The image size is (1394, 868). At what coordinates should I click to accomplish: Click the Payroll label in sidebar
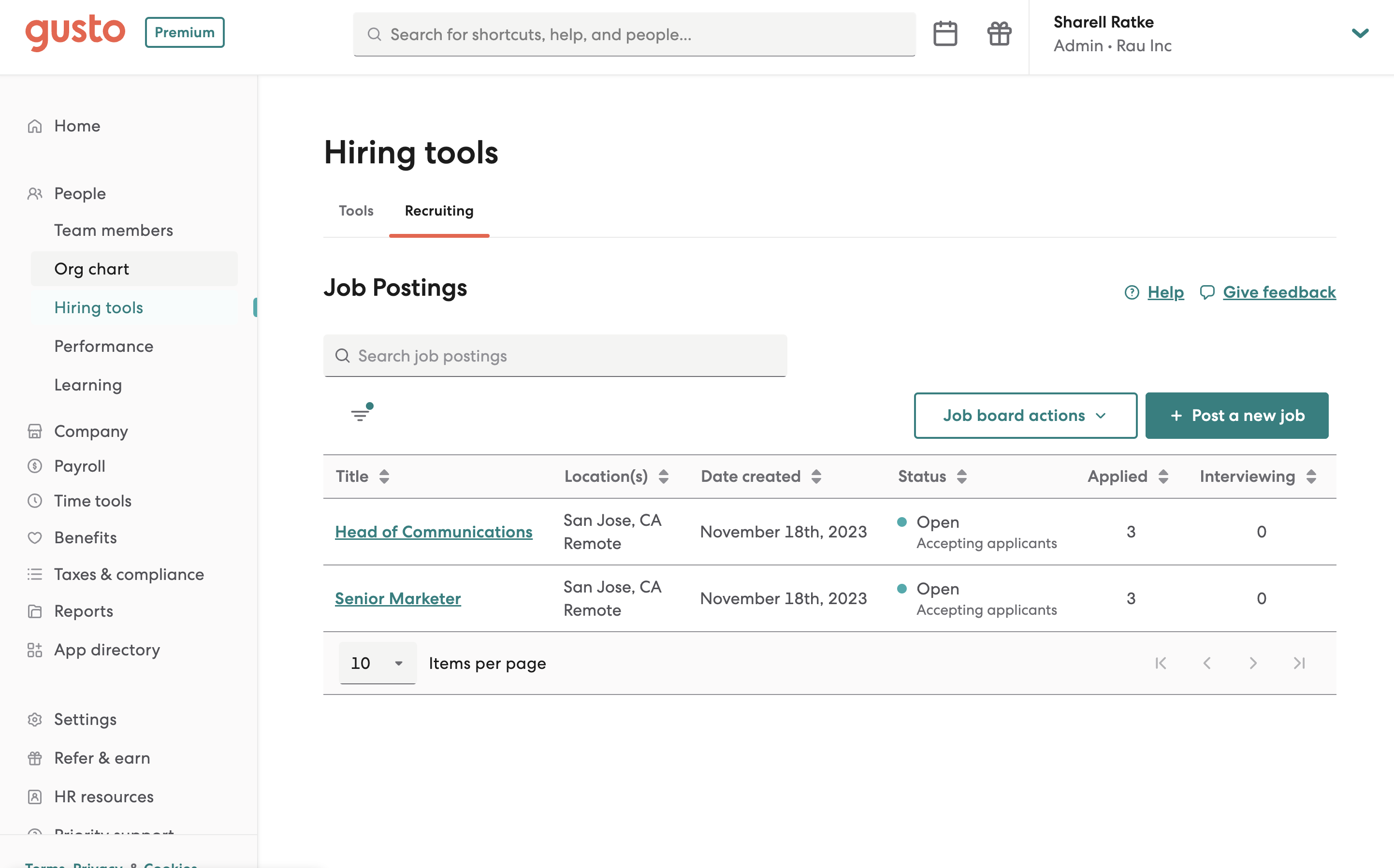[x=80, y=466]
